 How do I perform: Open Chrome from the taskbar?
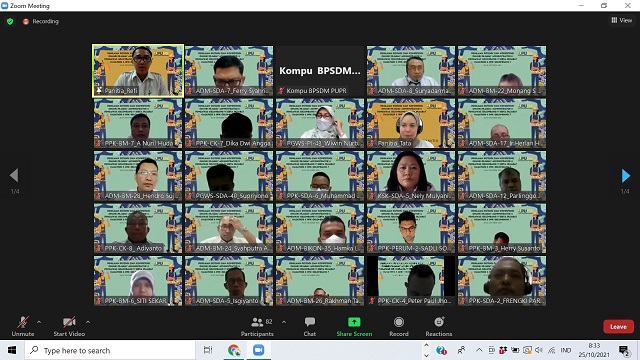[x=234, y=350]
